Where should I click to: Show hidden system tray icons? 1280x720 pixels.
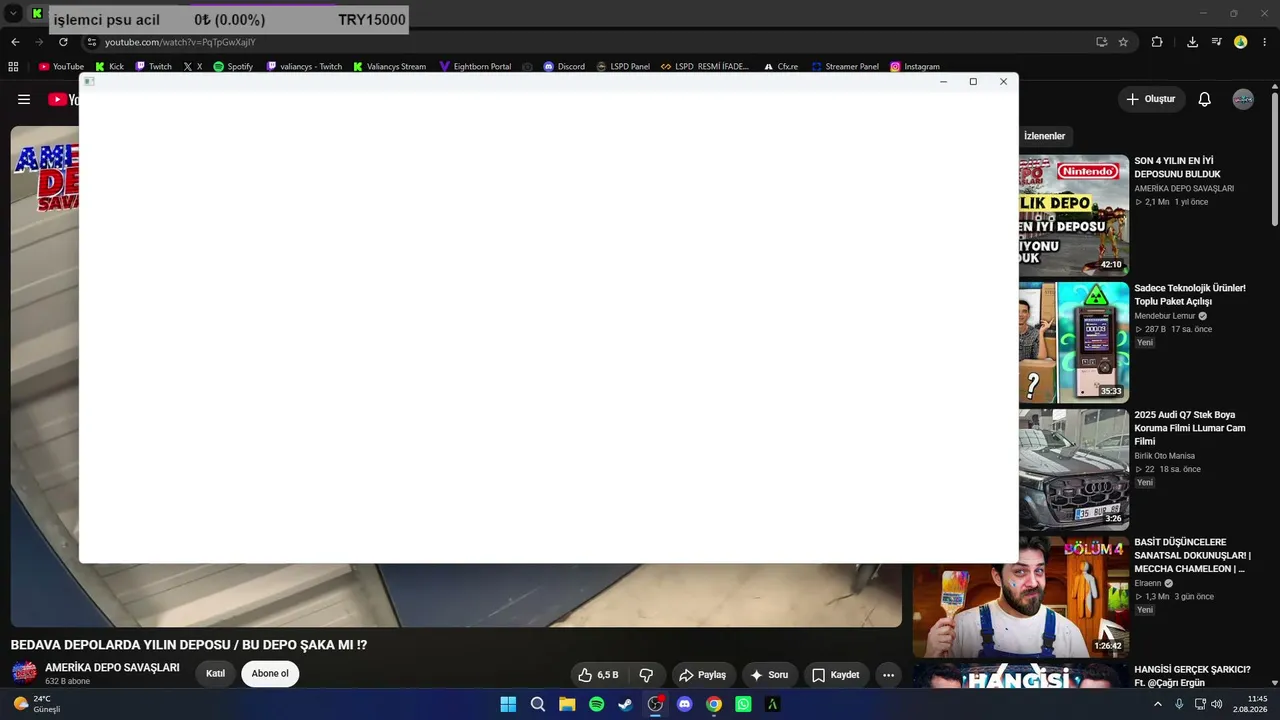click(x=1158, y=704)
